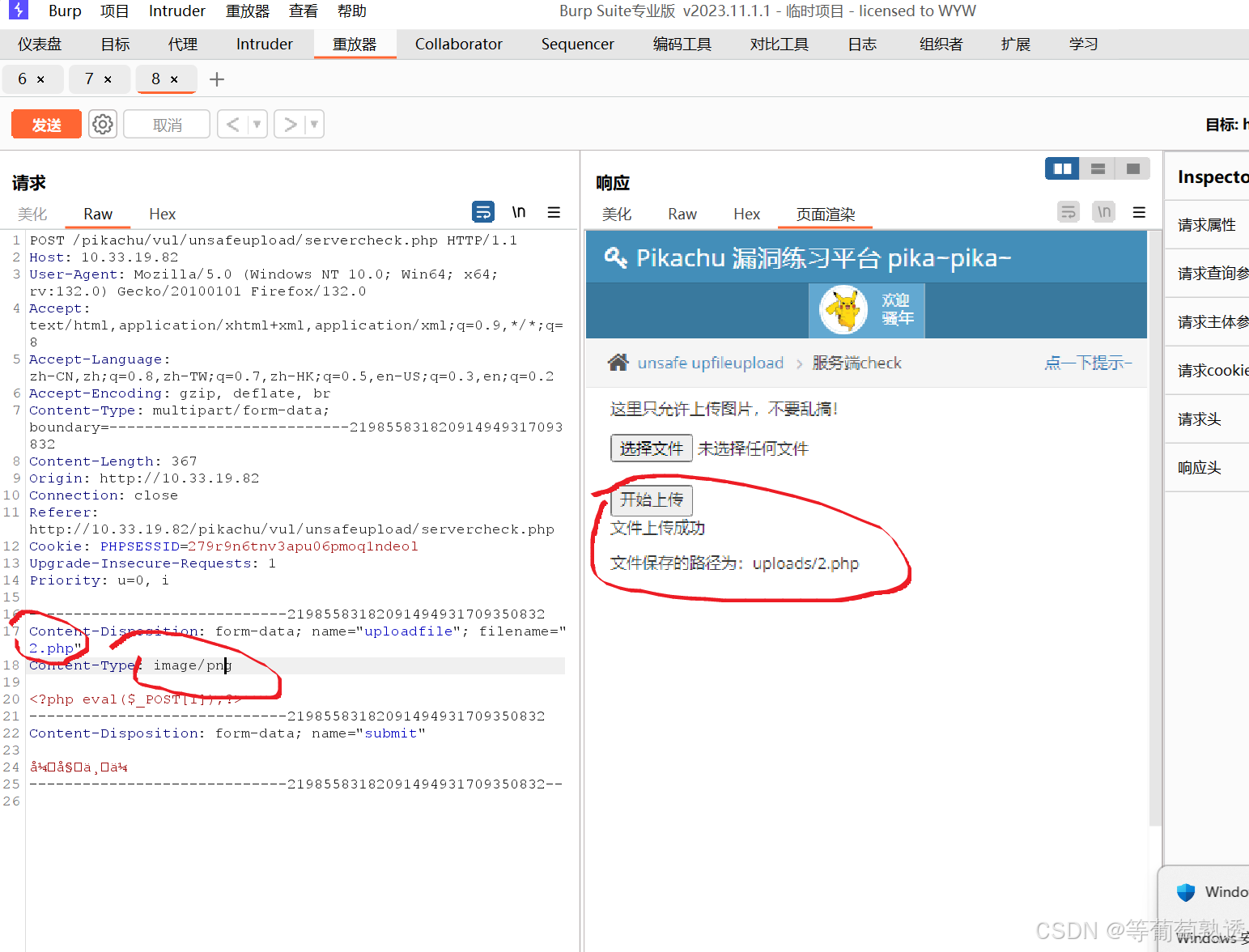
Task: Select the request 美化 view tab
Action: 32,214
